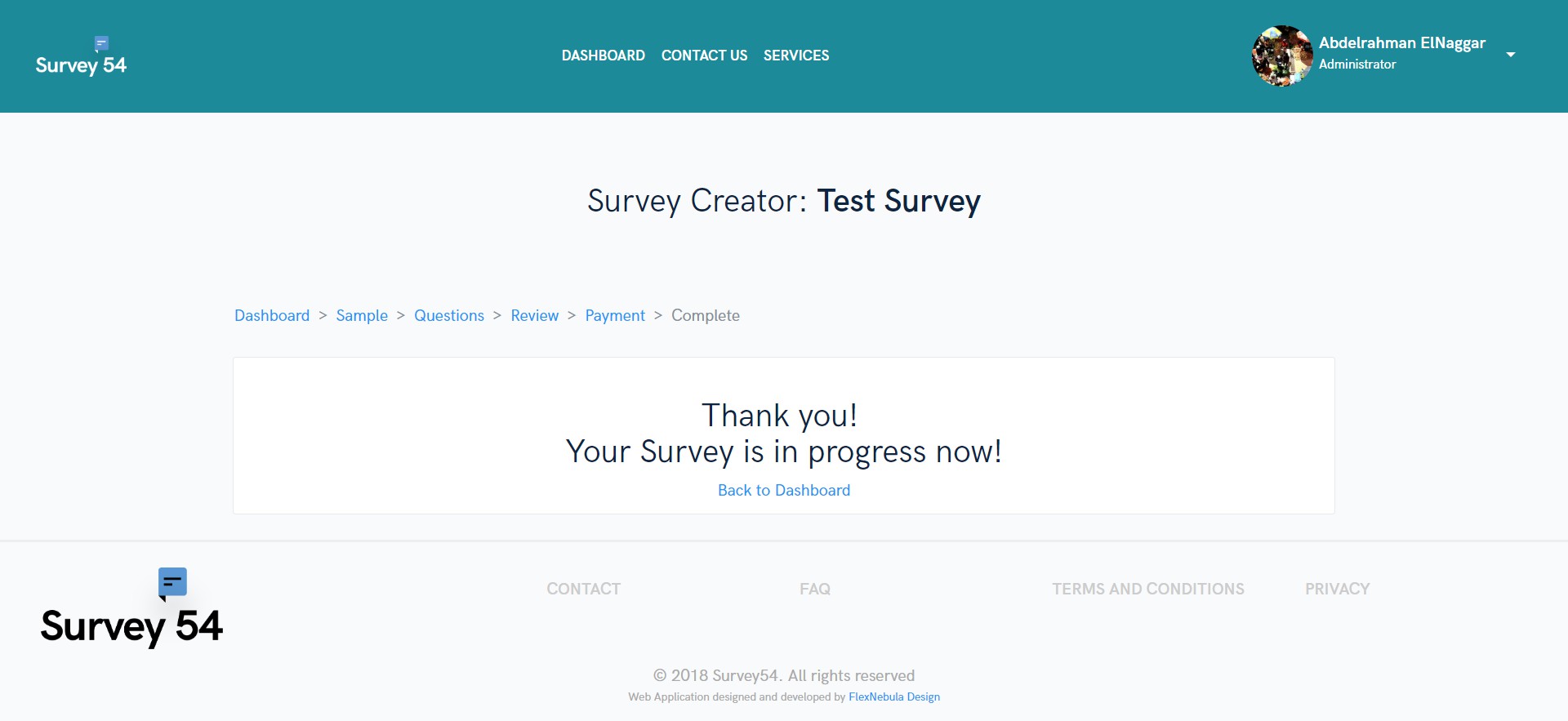Navigate to the Sample breadcrumb step

362,315
